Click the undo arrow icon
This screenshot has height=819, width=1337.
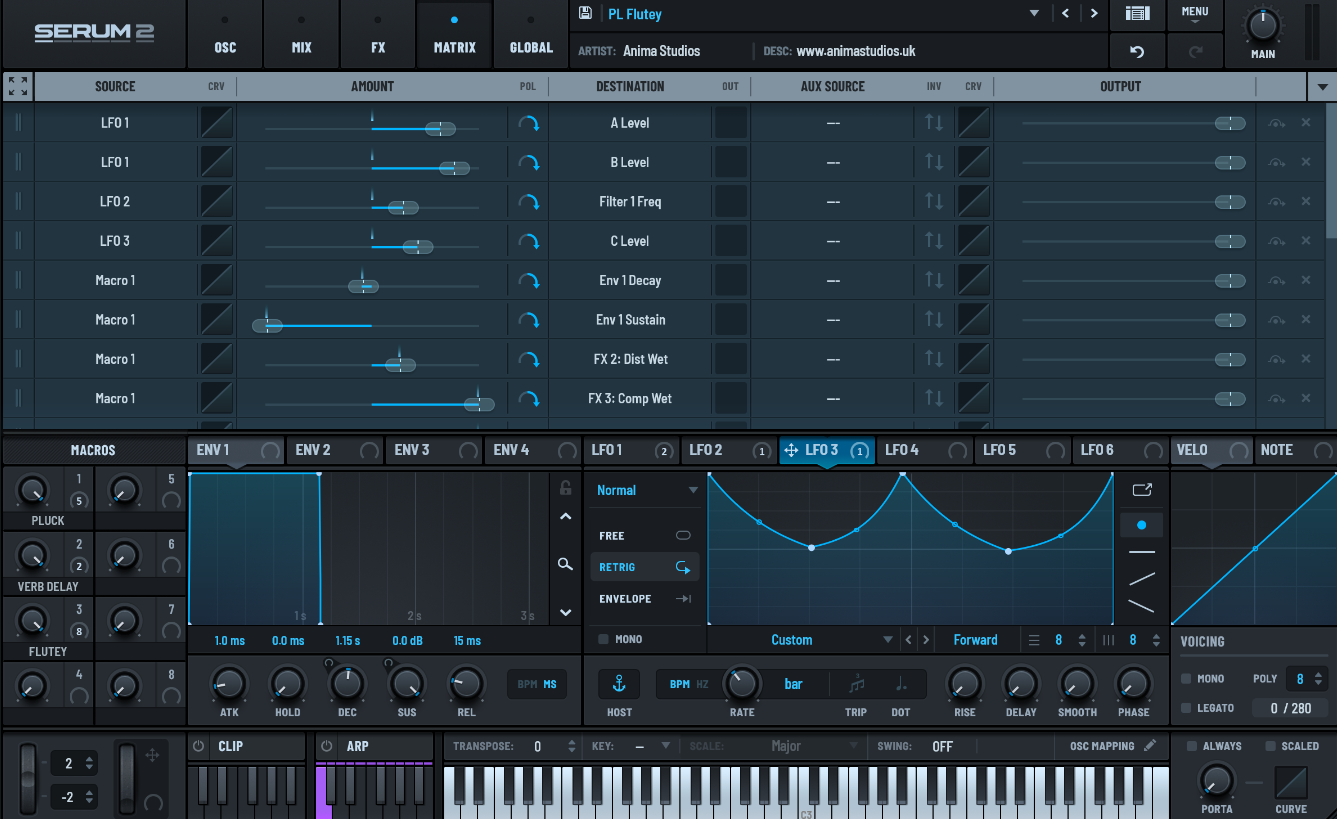[x=1137, y=51]
